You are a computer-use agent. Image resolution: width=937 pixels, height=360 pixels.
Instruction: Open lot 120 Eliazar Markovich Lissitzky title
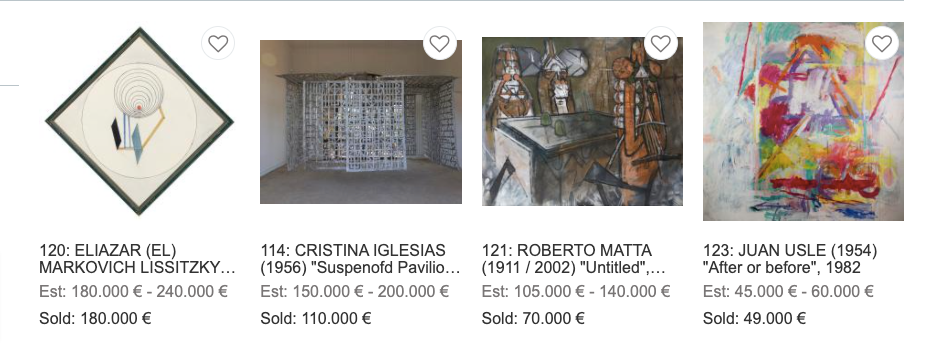pyautogui.click(x=137, y=259)
